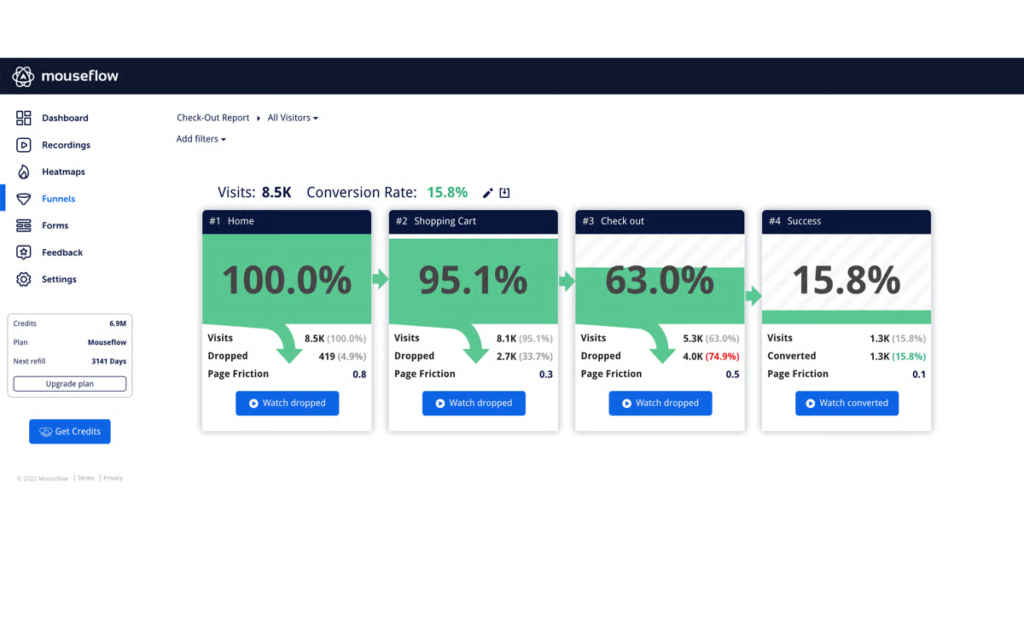This screenshot has width=1024, height=640.
Task: Click Watch converted on Success step
Action: [847, 404]
